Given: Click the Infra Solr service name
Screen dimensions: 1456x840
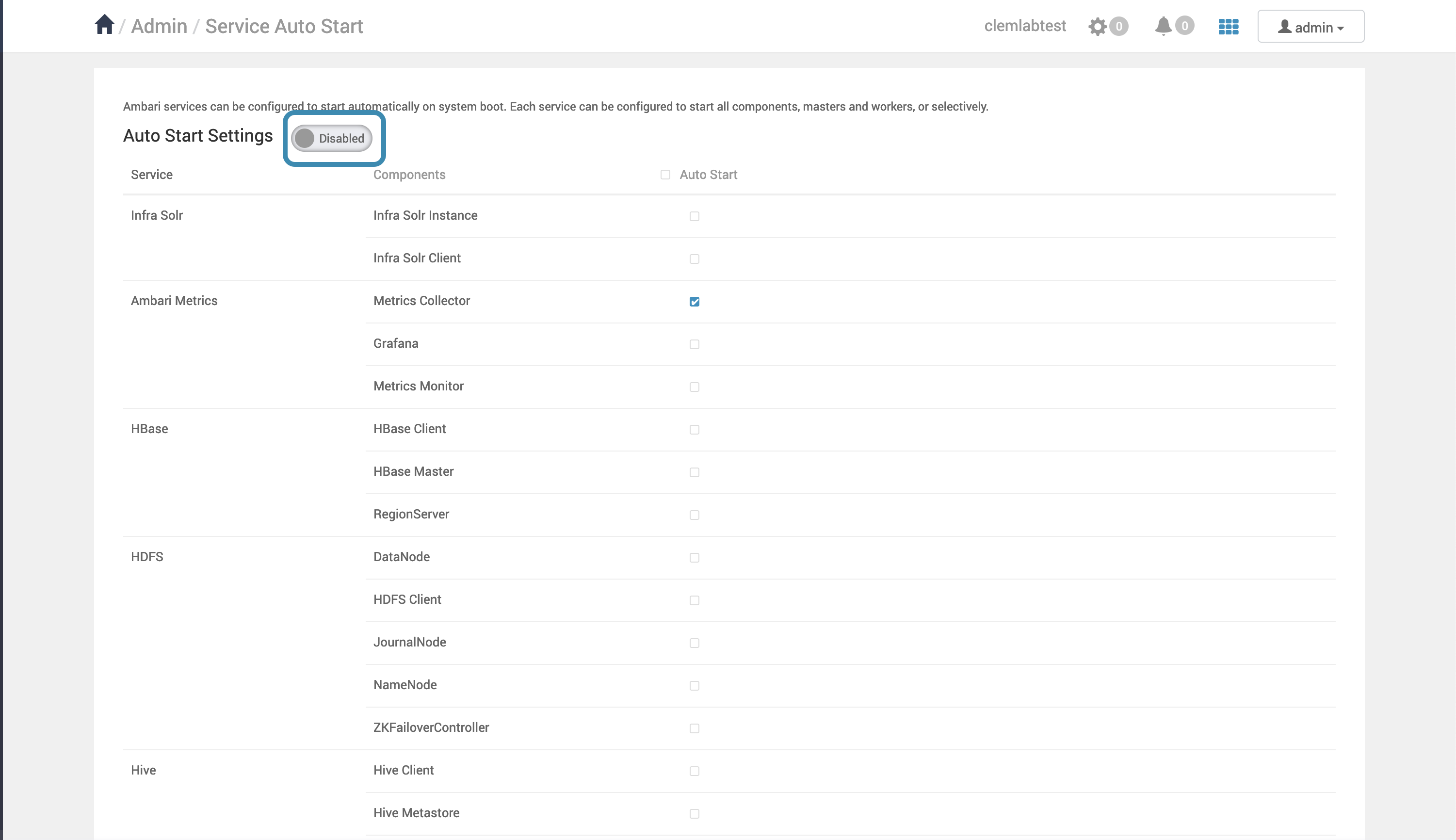Looking at the screenshot, I should tap(157, 215).
